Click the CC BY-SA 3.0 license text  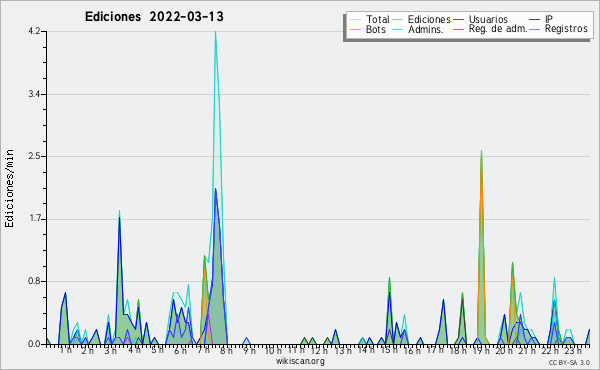point(569,363)
